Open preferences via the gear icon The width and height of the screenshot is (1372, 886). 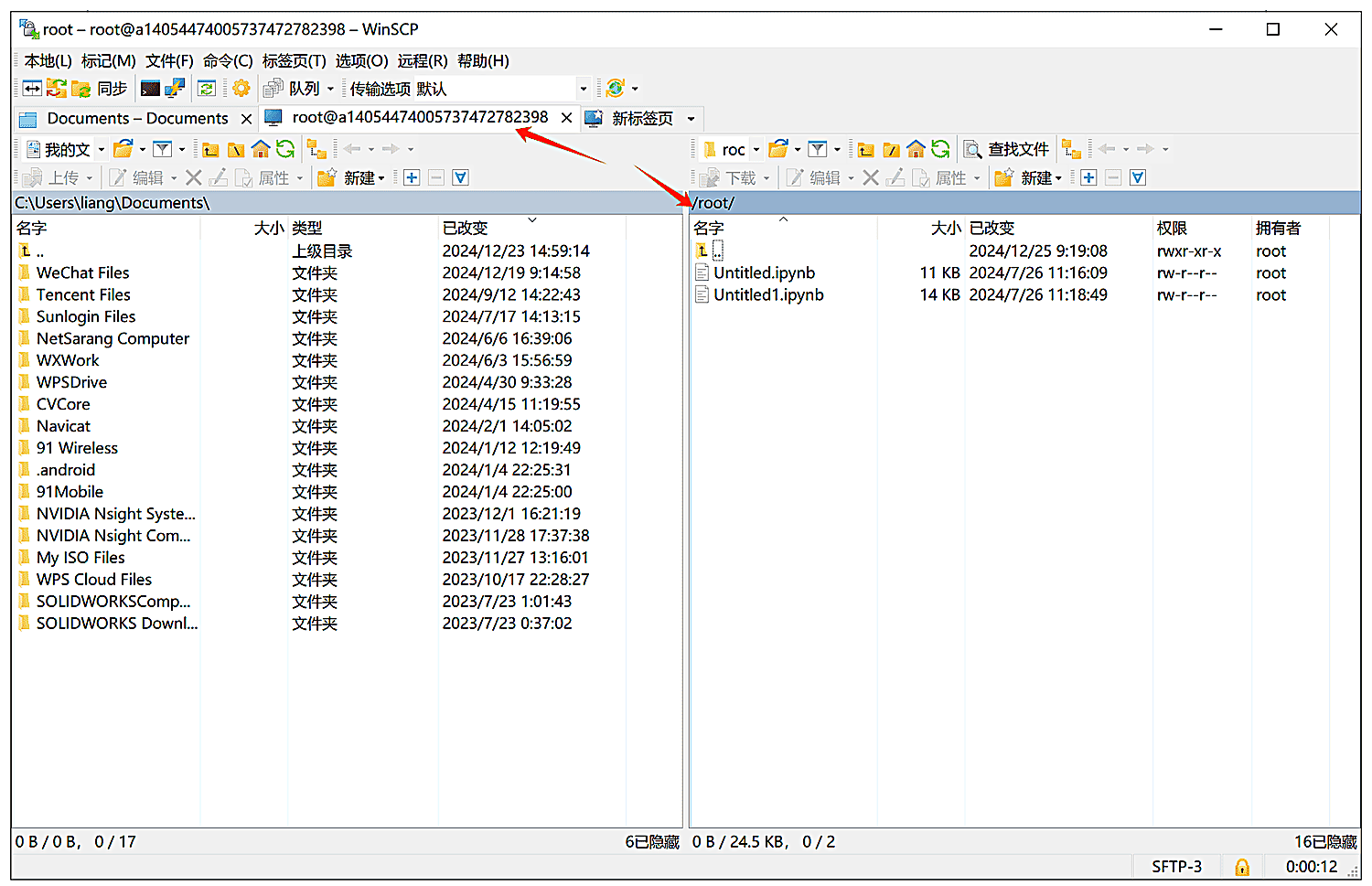[241, 88]
